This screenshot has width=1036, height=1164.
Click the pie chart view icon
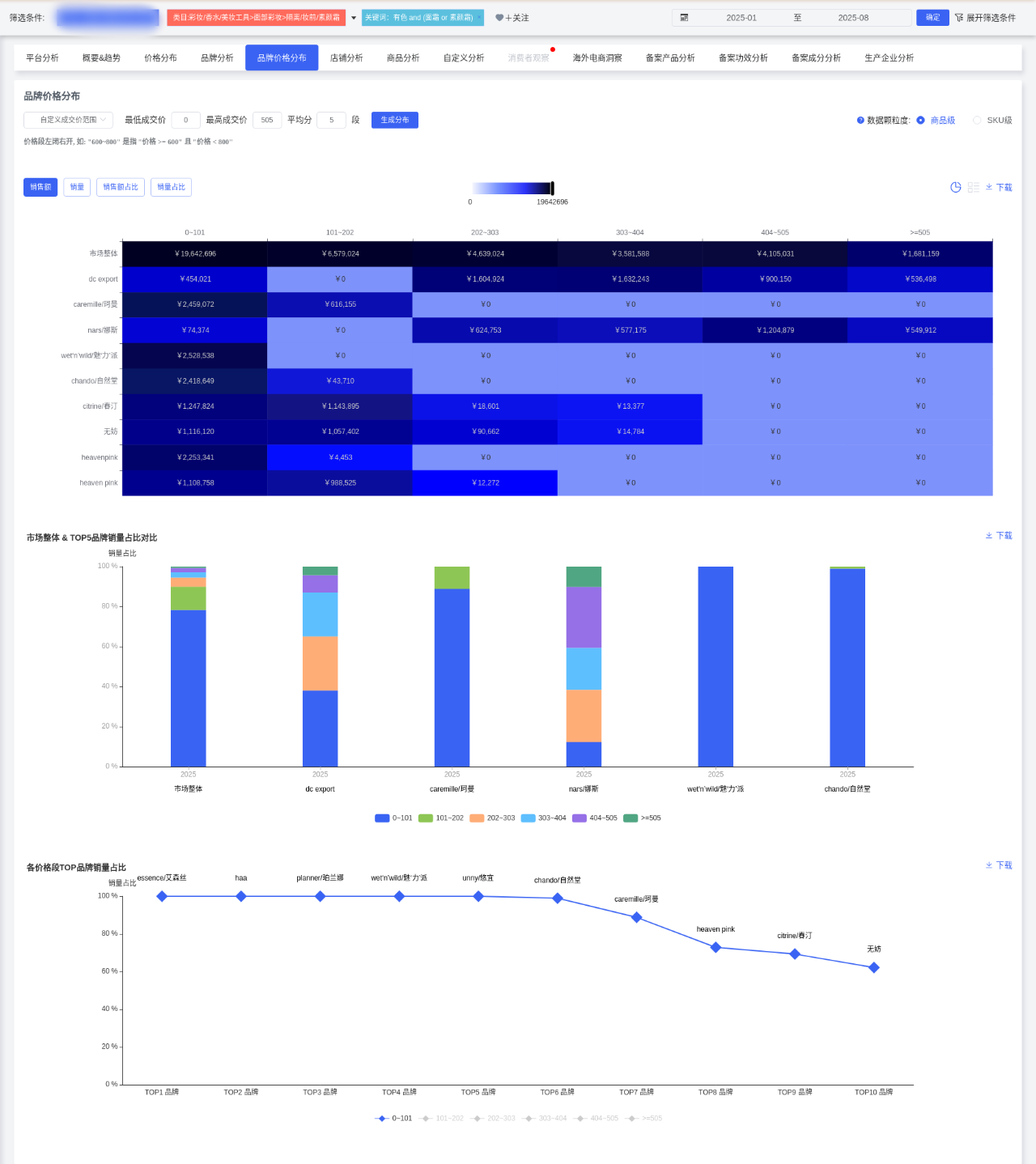(956, 187)
